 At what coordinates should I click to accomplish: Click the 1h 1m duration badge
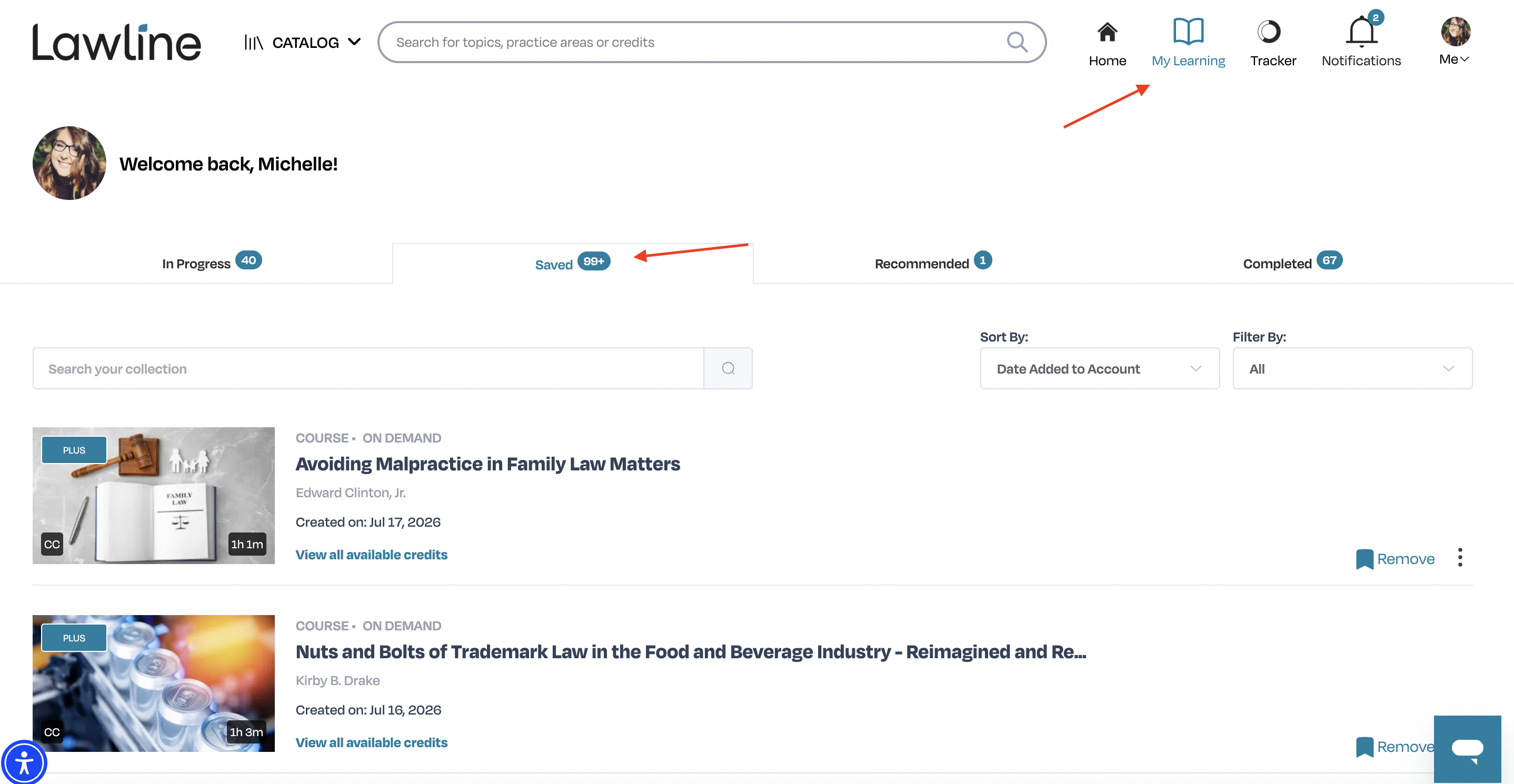pyautogui.click(x=247, y=545)
